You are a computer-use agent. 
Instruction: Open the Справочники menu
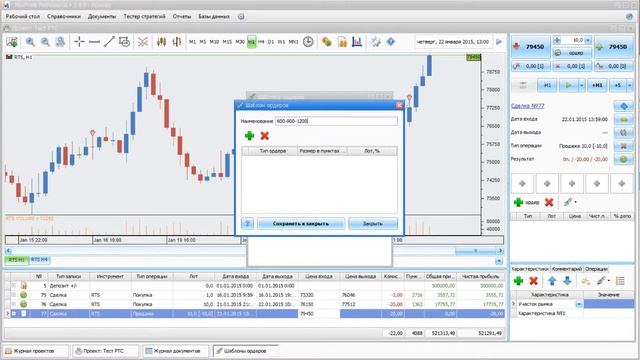coord(64,17)
